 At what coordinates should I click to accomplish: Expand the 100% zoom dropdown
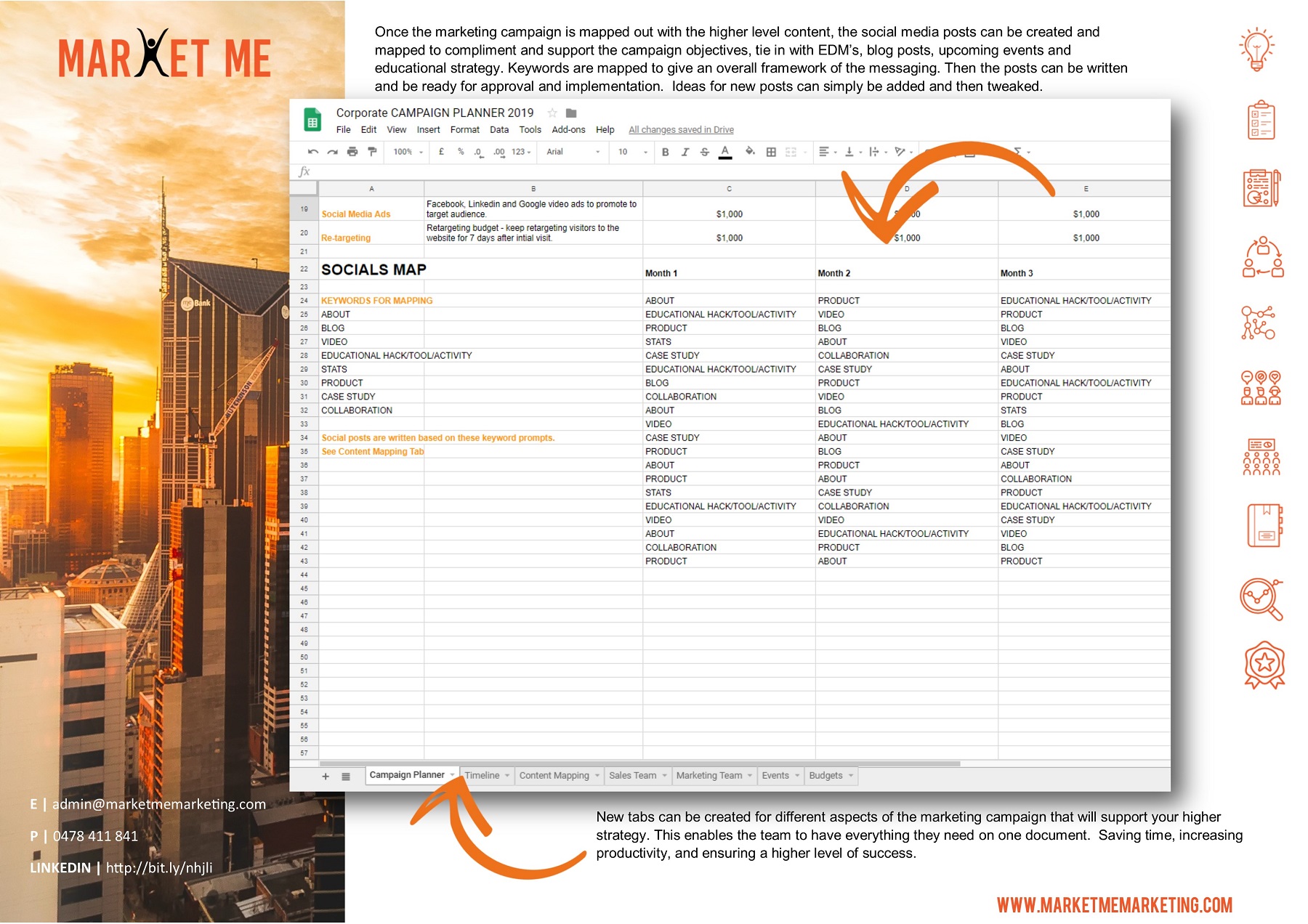click(408, 152)
